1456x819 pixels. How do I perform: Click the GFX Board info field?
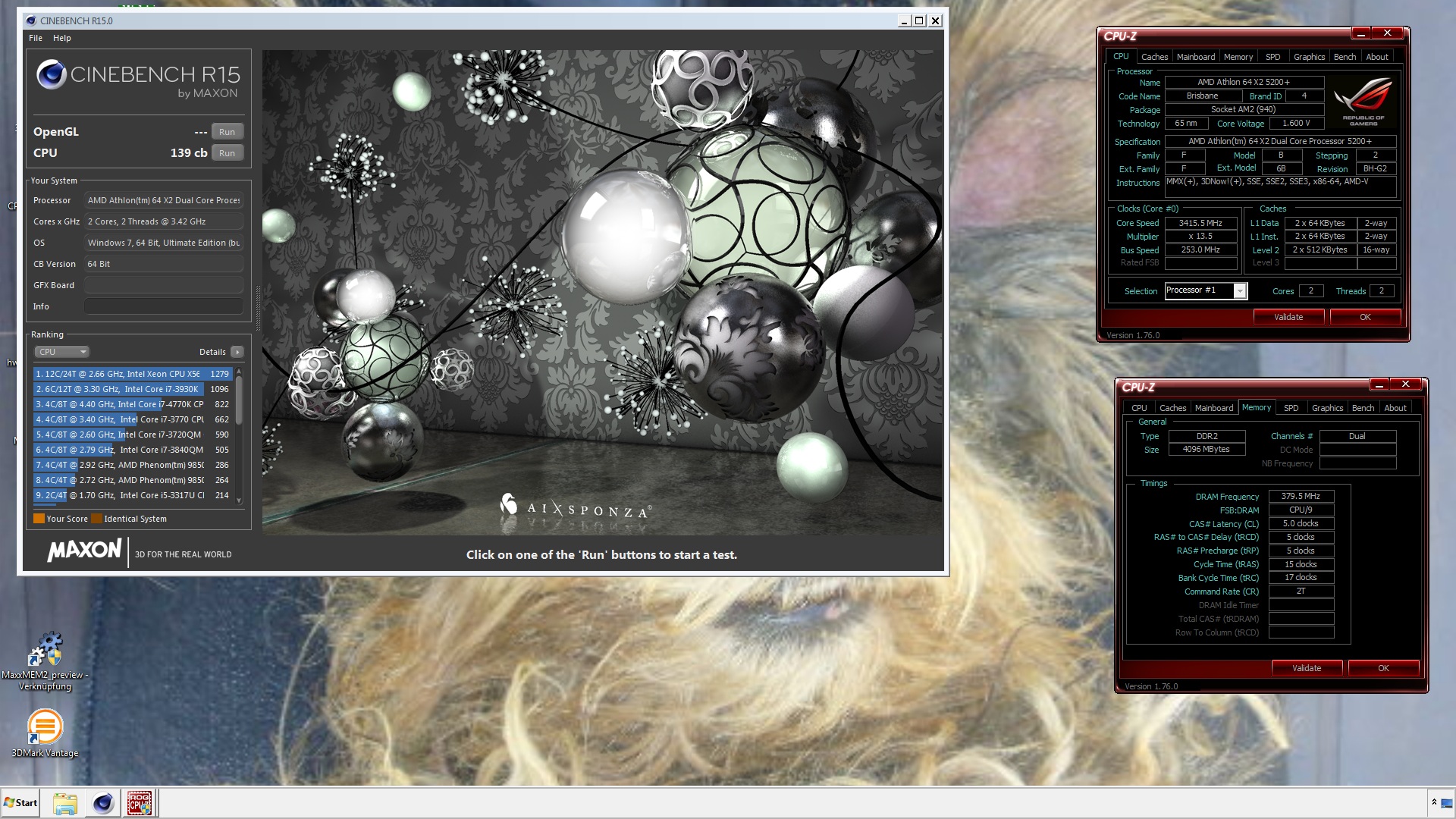pos(163,285)
